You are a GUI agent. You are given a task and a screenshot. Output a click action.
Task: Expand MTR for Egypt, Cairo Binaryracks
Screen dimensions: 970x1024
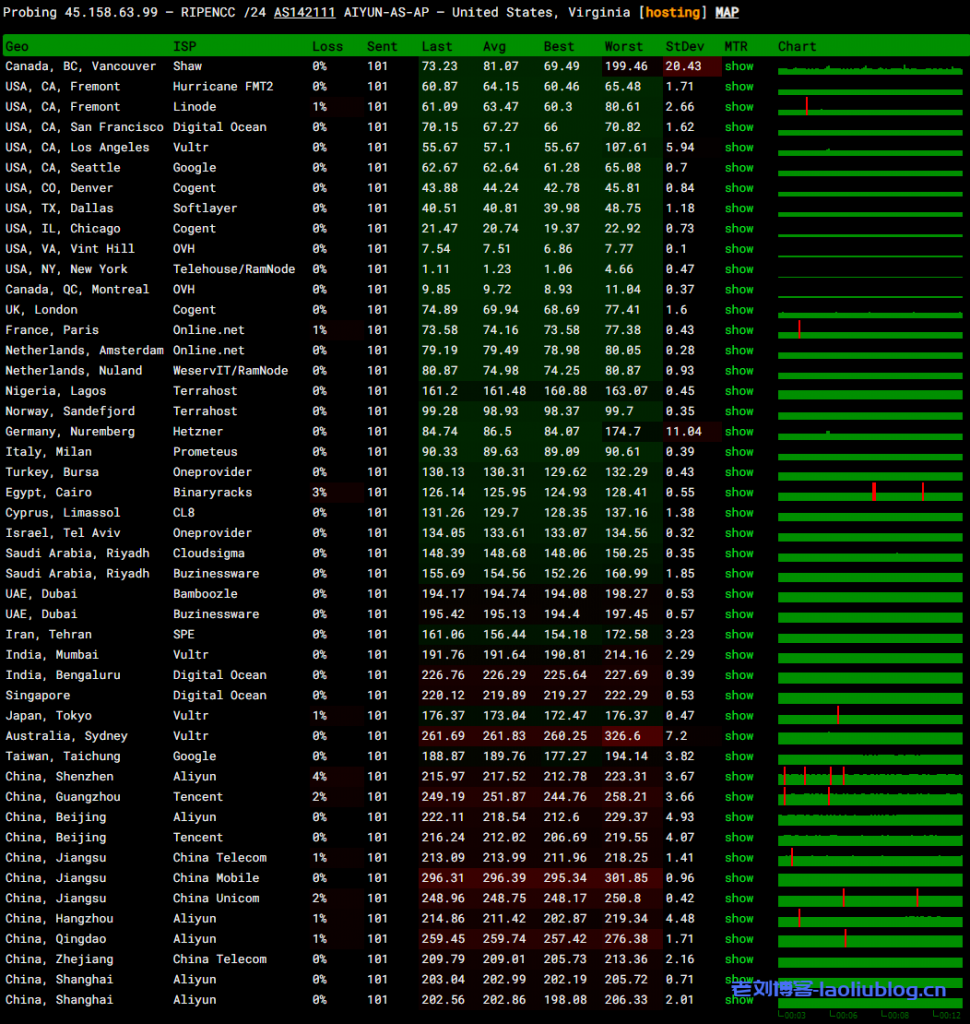(x=739, y=492)
